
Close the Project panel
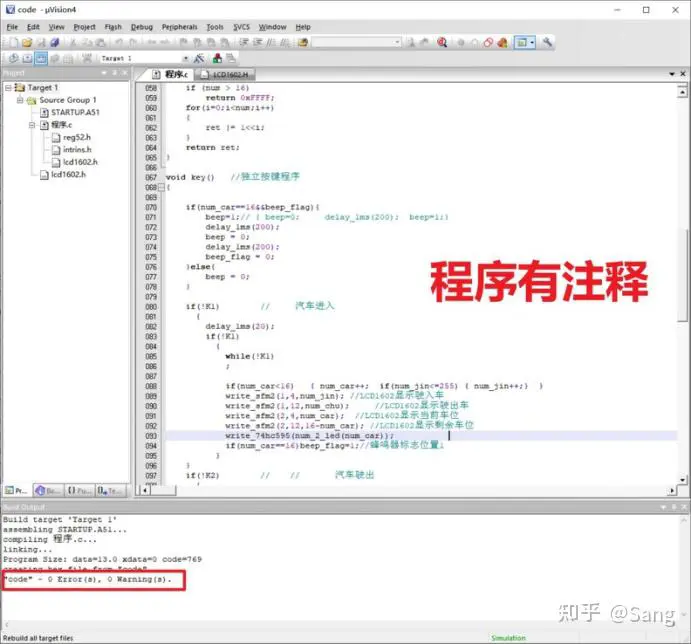click(126, 73)
